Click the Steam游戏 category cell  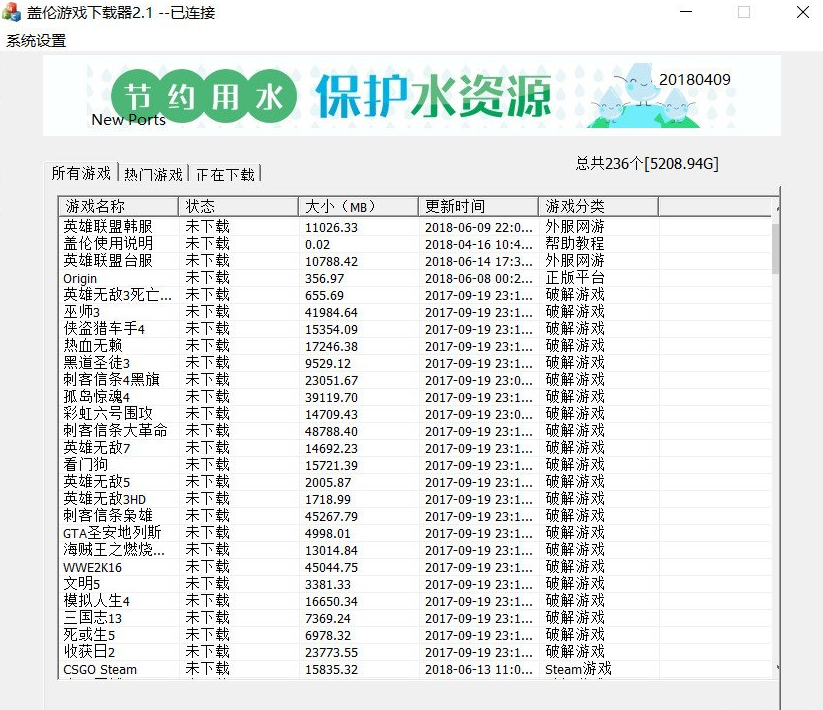tap(578, 669)
